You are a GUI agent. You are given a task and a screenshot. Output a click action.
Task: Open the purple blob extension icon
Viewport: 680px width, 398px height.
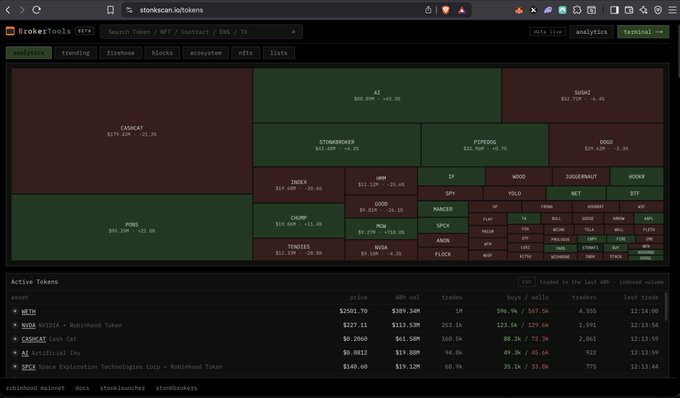(548, 10)
